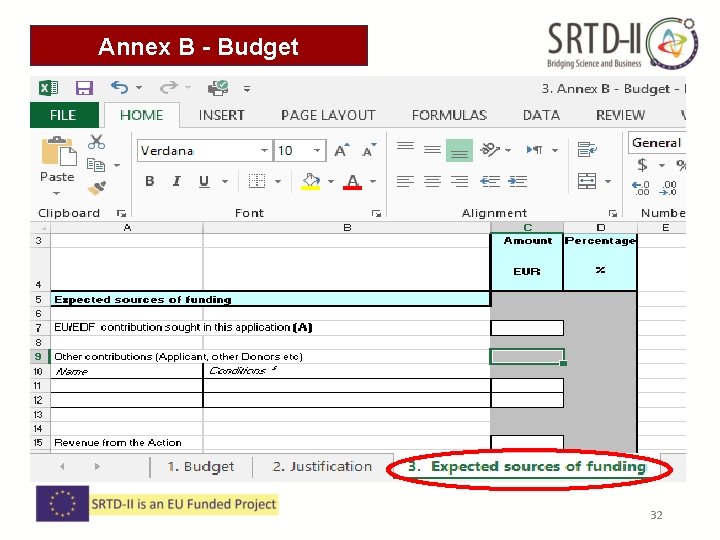
Task: Set middle vertical alignment
Action: [x=432, y=150]
